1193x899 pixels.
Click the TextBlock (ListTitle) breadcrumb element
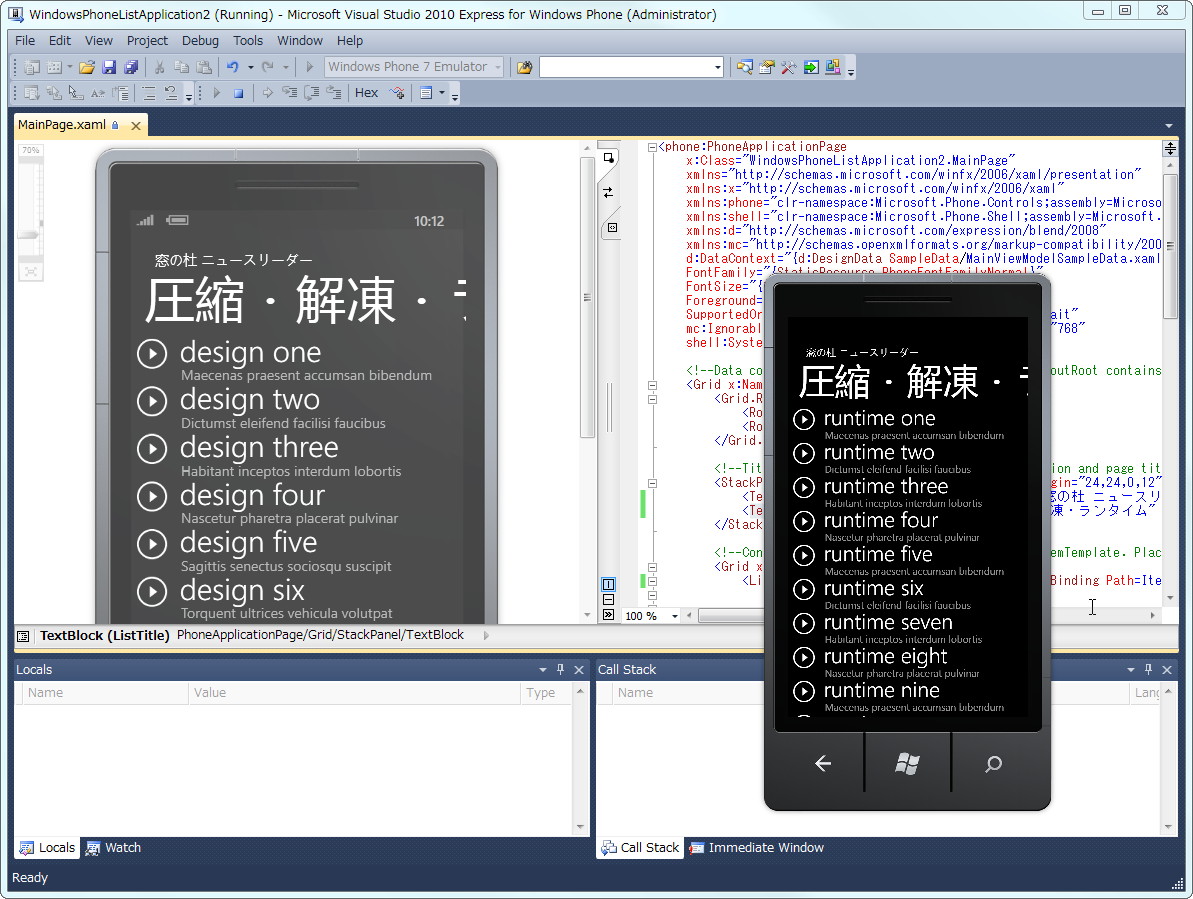click(x=105, y=635)
